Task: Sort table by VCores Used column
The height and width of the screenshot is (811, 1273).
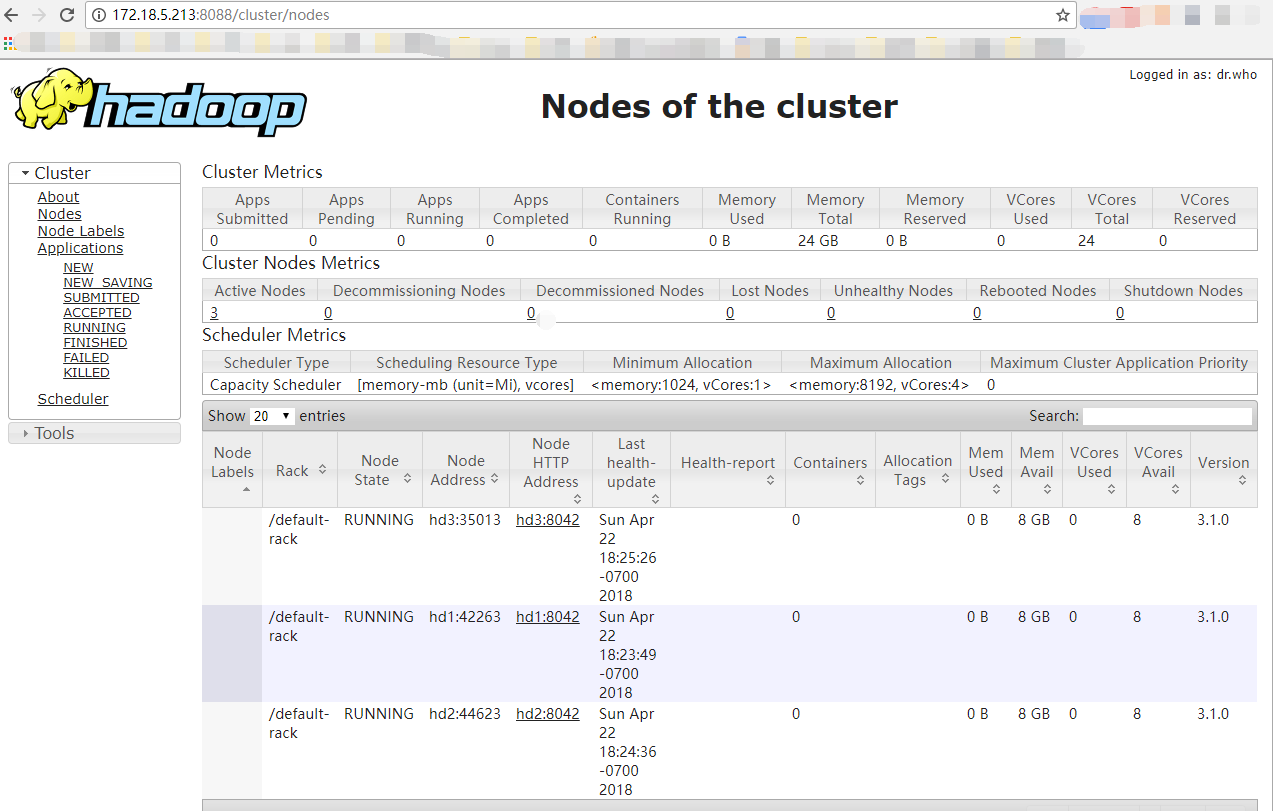Action: pyautogui.click(x=1094, y=469)
